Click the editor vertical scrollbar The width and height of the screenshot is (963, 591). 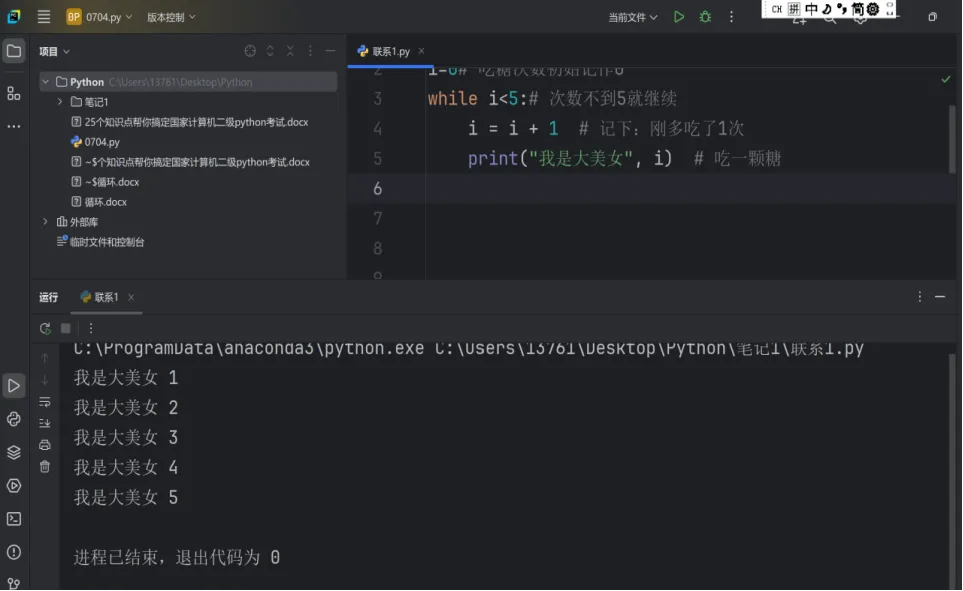click(x=953, y=138)
